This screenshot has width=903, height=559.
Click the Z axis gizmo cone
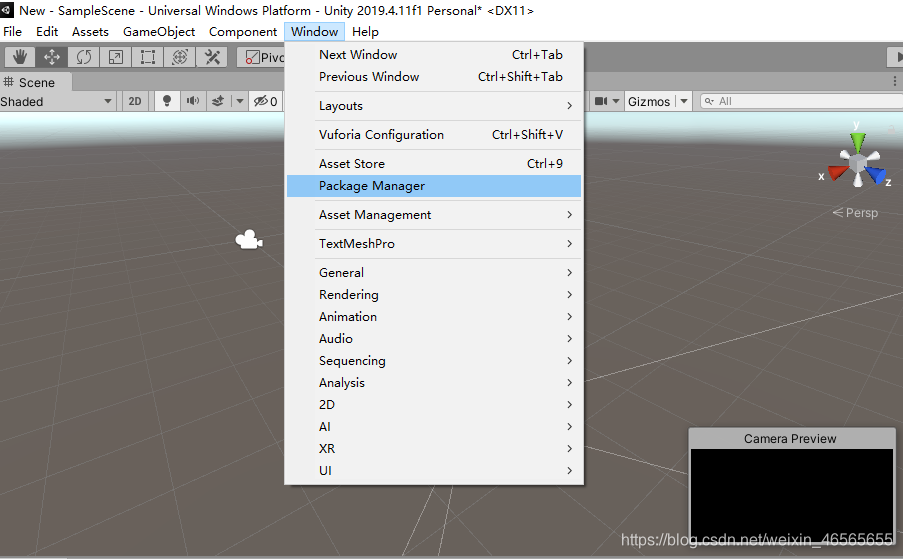877,174
